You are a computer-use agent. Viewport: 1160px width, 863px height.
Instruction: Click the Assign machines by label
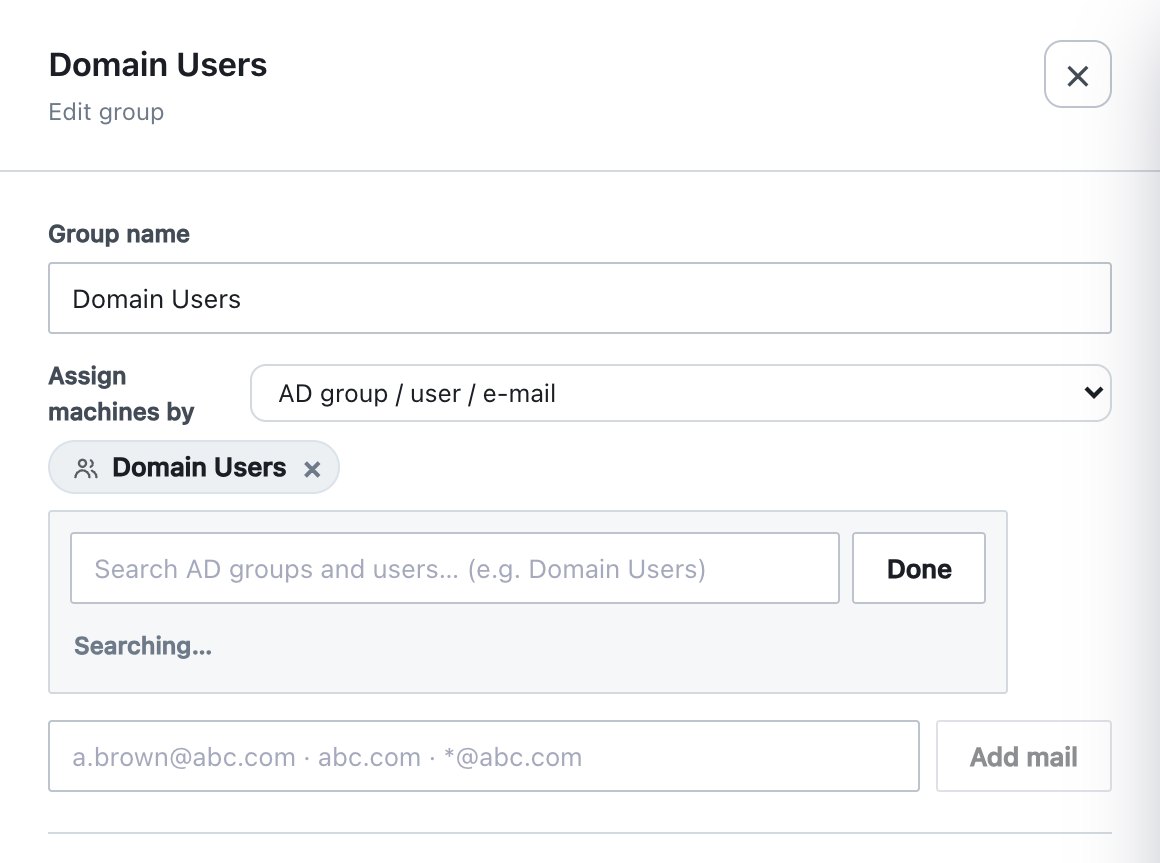coord(121,393)
